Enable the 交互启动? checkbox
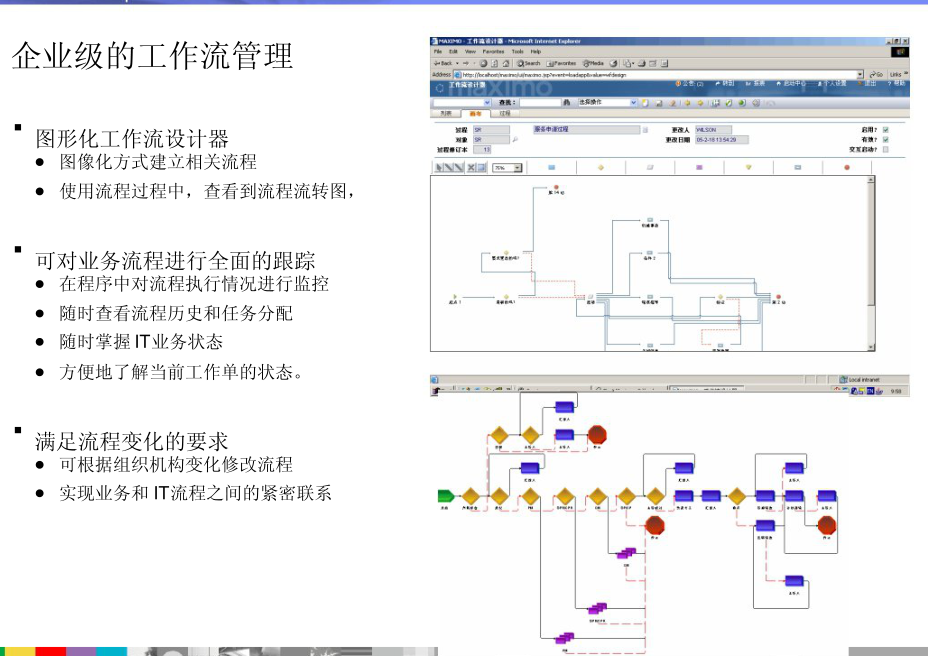The image size is (928, 656). pos(886,149)
